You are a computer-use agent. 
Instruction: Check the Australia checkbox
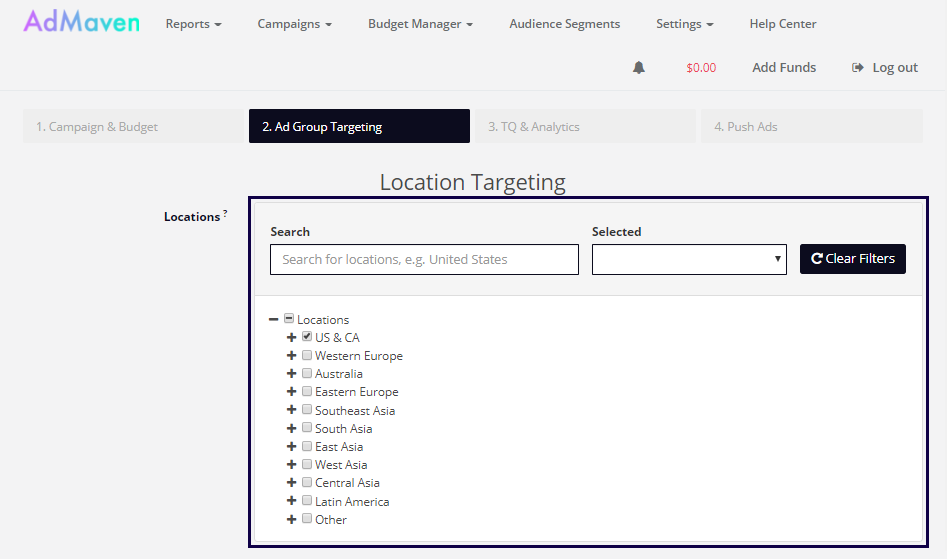click(307, 373)
